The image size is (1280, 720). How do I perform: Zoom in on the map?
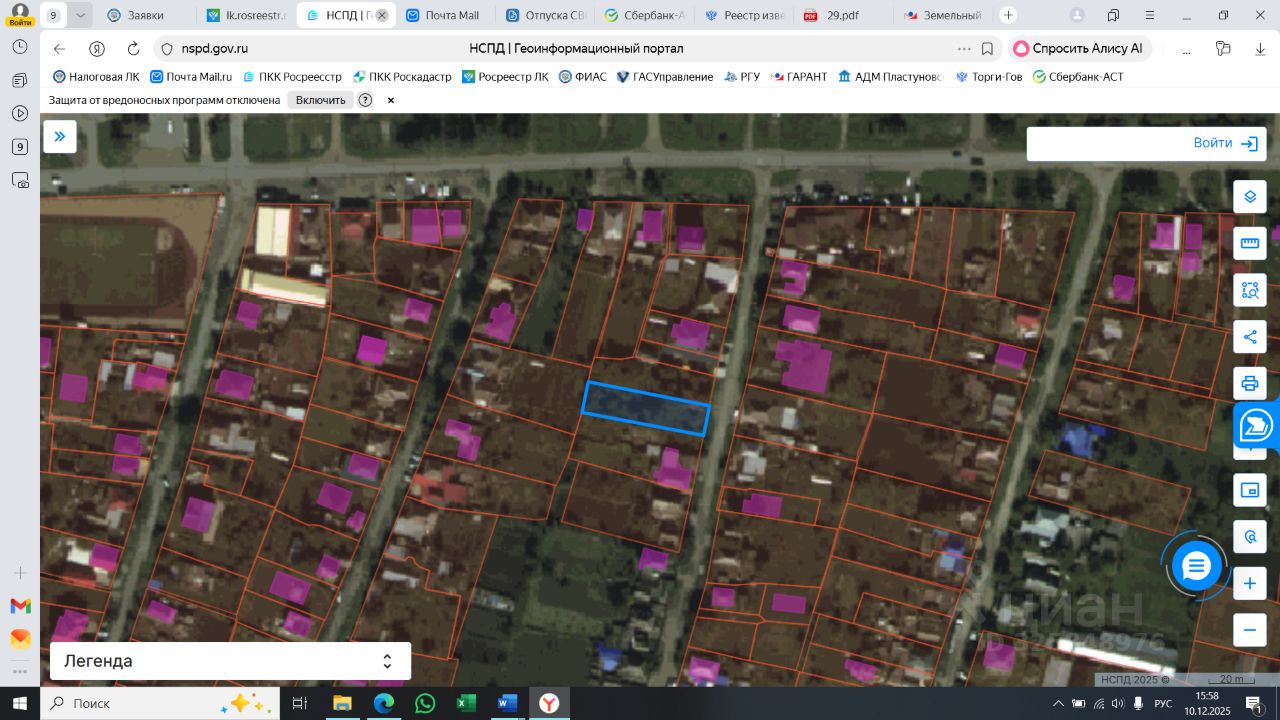[1249, 583]
